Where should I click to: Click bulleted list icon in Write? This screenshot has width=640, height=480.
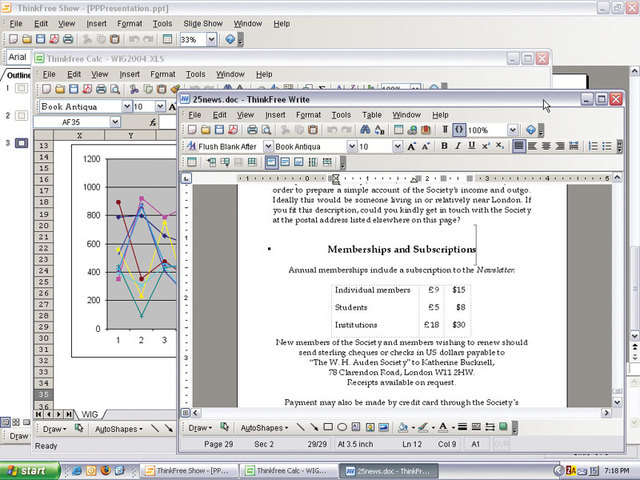pos(607,146)
